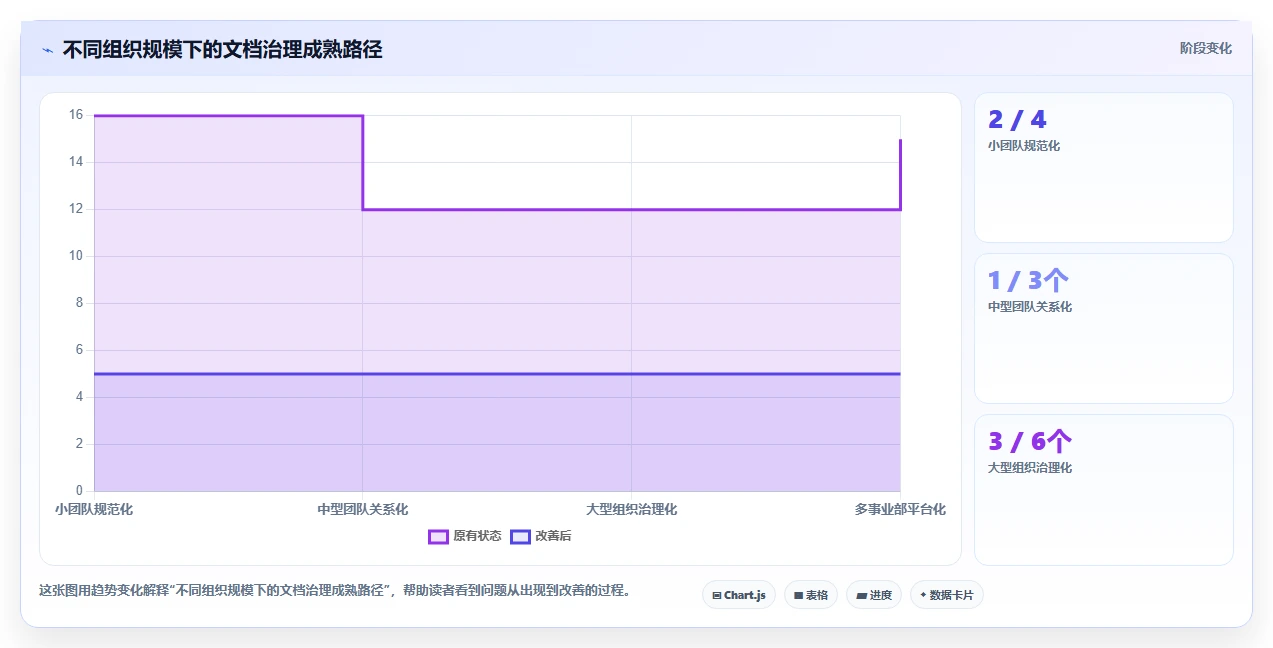
Task: Click the 多事业部平台化 x-axis label
Action: (x=900, y=509)
